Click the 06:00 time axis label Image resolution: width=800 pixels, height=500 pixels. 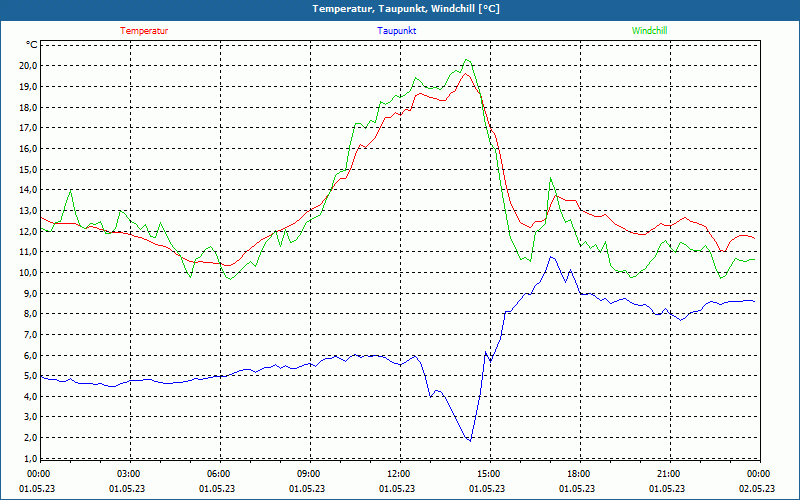[x=219, y=474]
